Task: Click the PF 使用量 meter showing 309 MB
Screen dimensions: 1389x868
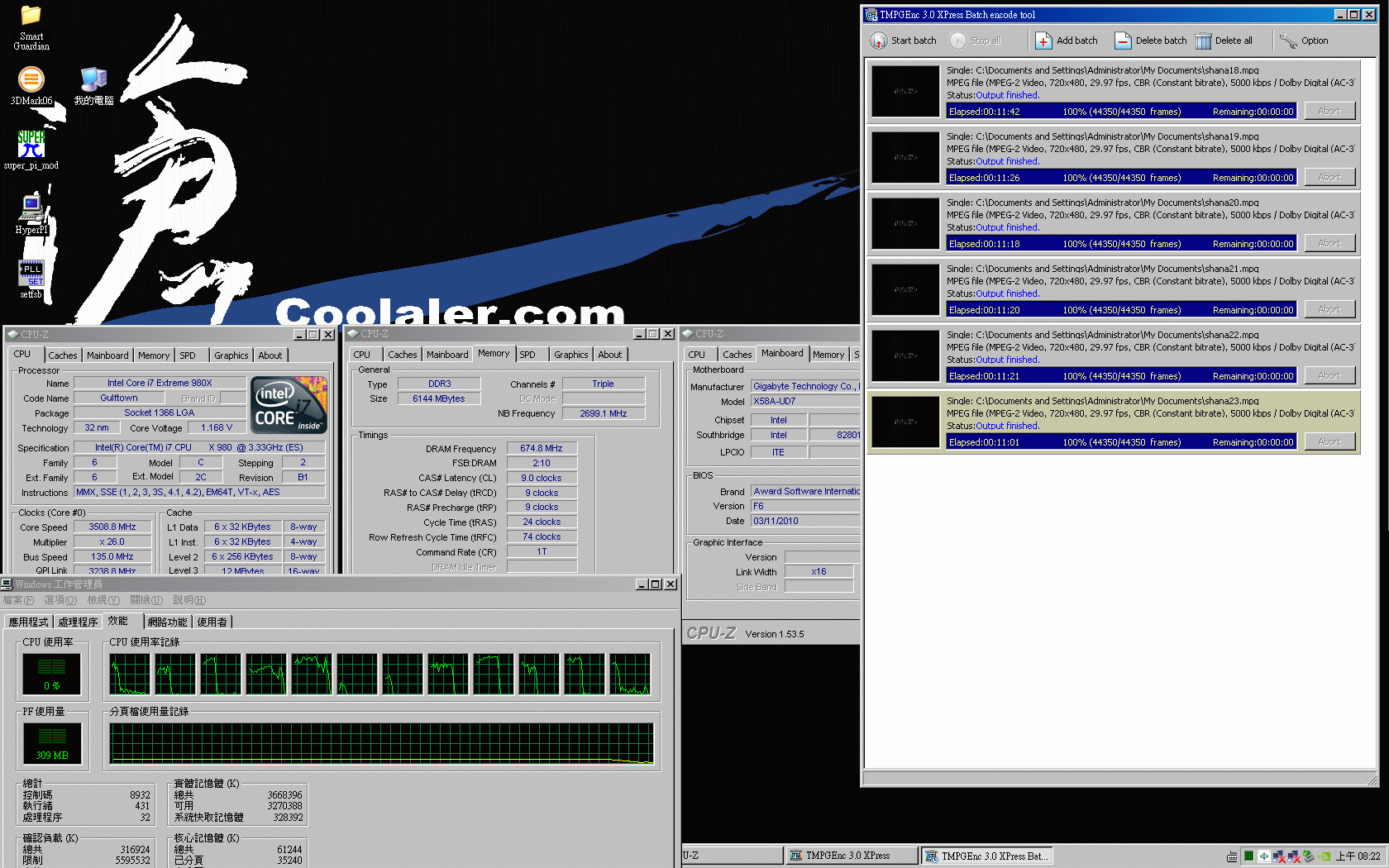Action: tap(51, 743)
